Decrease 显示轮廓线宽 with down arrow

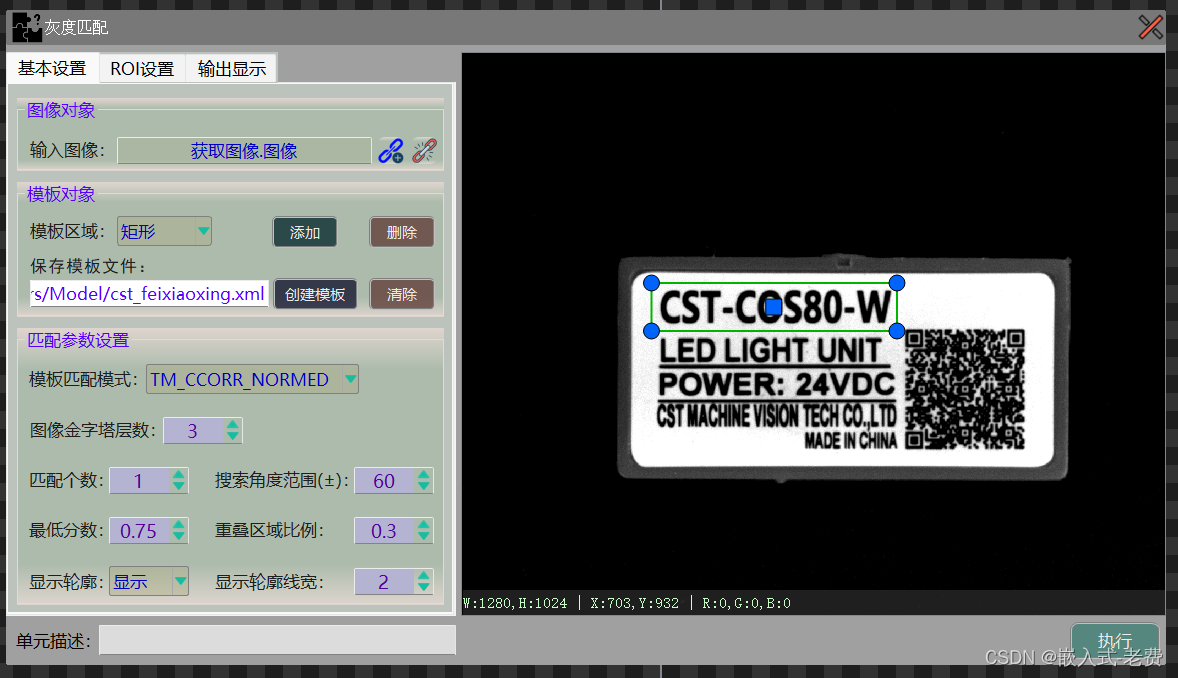(424, 587)
